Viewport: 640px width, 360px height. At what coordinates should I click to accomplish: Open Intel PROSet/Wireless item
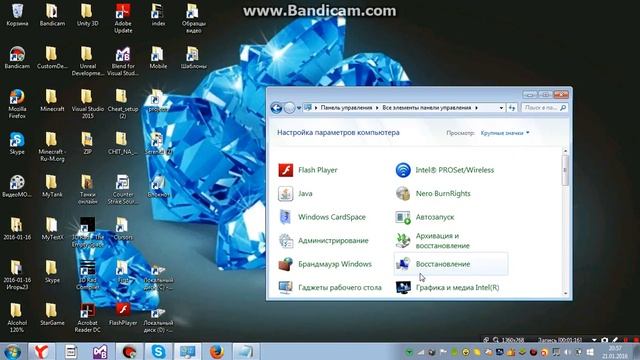445,170
